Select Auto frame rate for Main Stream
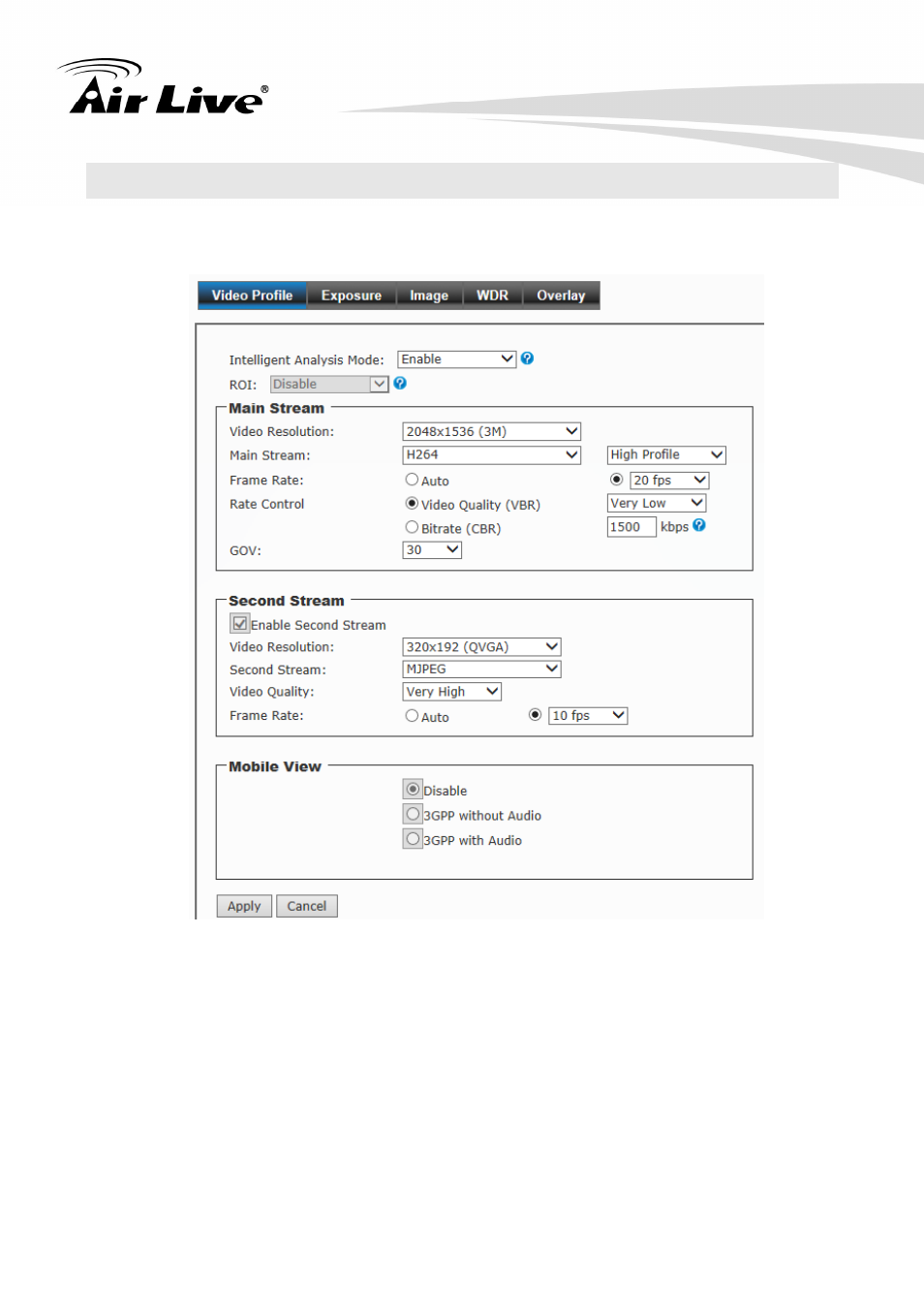The height and width of the screenshot is (1308, 924). click(x=412, y=480)
